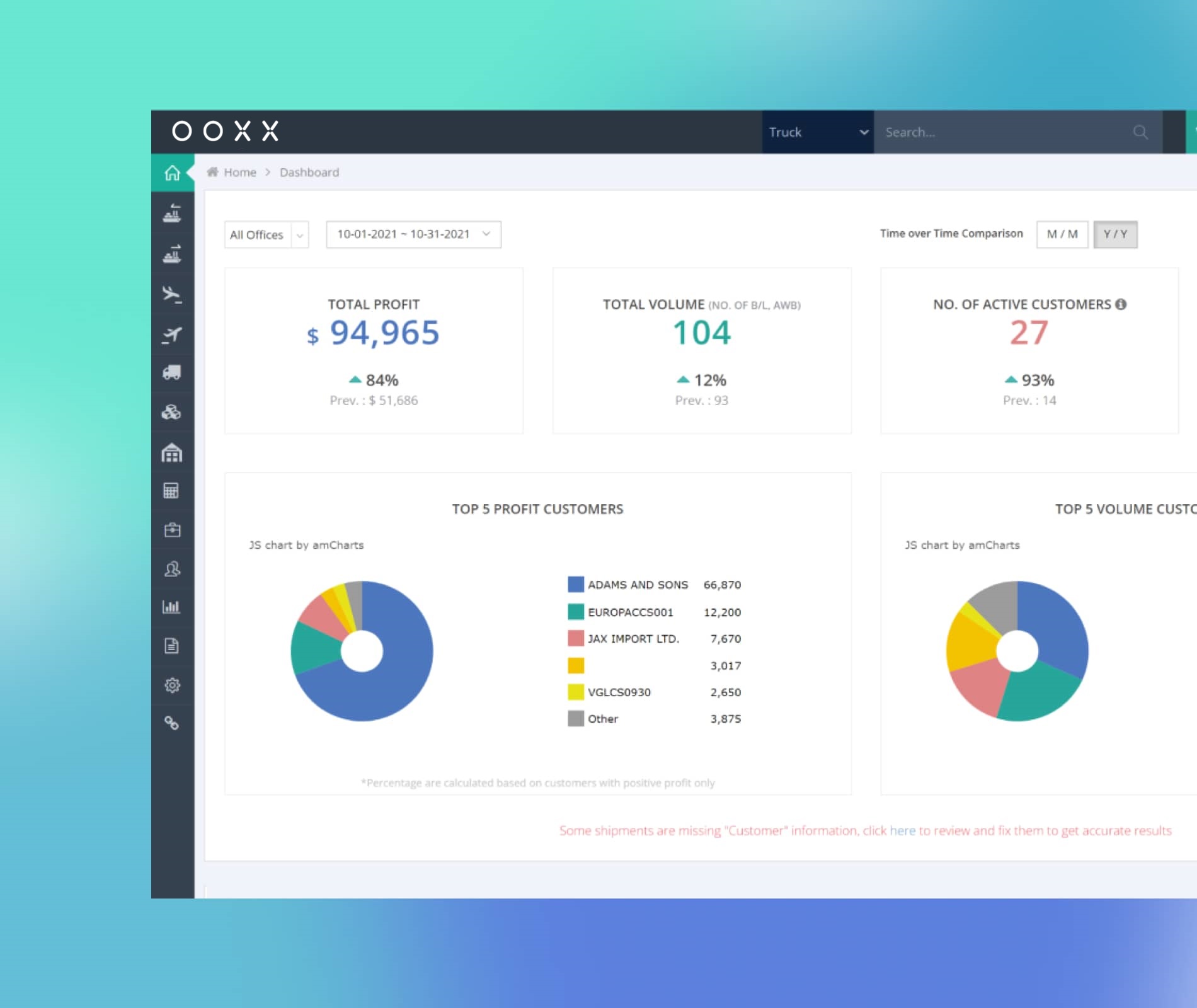This screenshot has height=1008, width=1197.
Task: Open the bar chart reports icon
Action: [171, 607]
